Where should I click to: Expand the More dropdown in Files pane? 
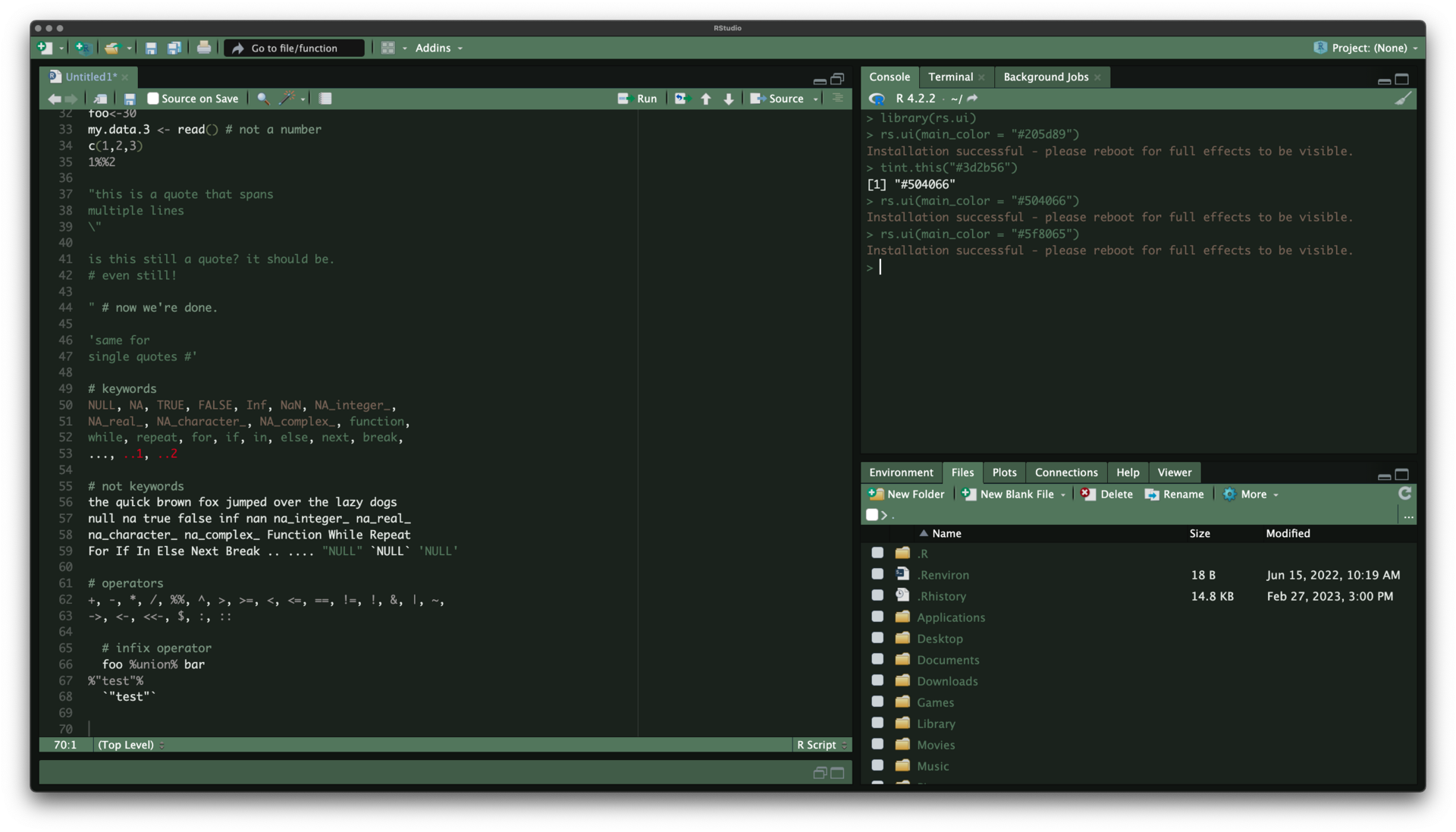tap(1253, 494)
